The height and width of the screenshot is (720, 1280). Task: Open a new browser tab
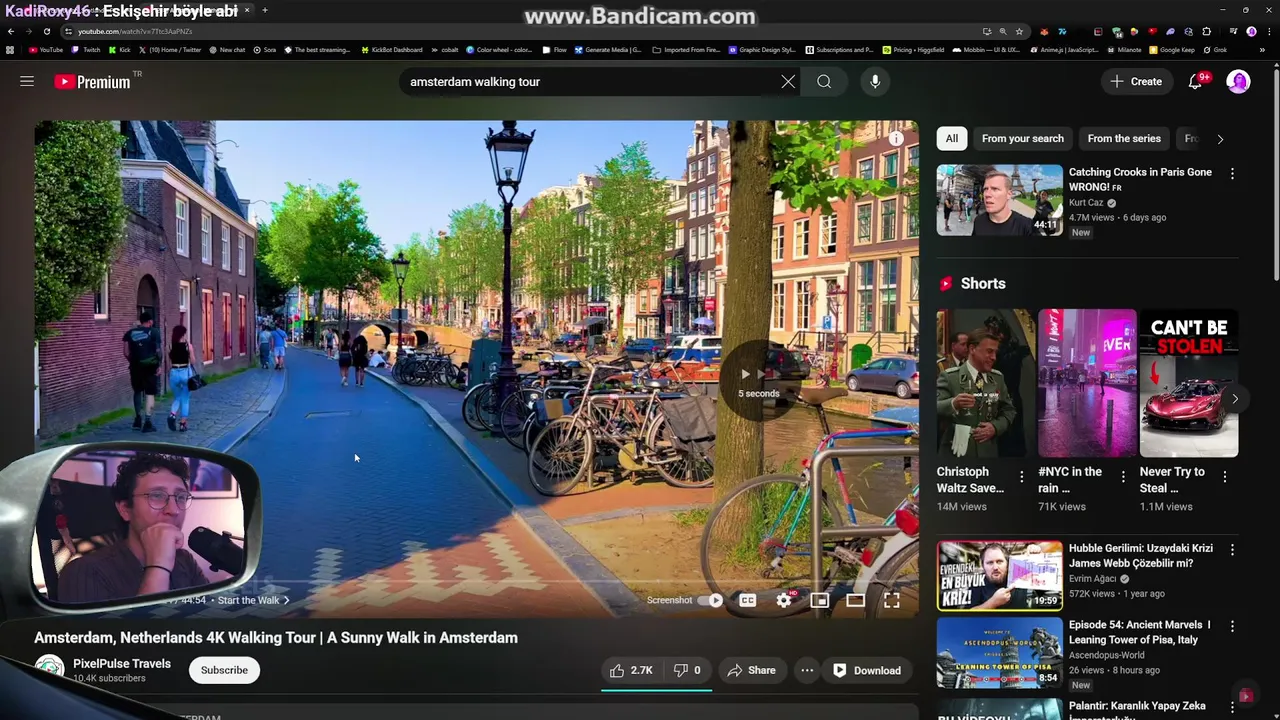point(265,10)
